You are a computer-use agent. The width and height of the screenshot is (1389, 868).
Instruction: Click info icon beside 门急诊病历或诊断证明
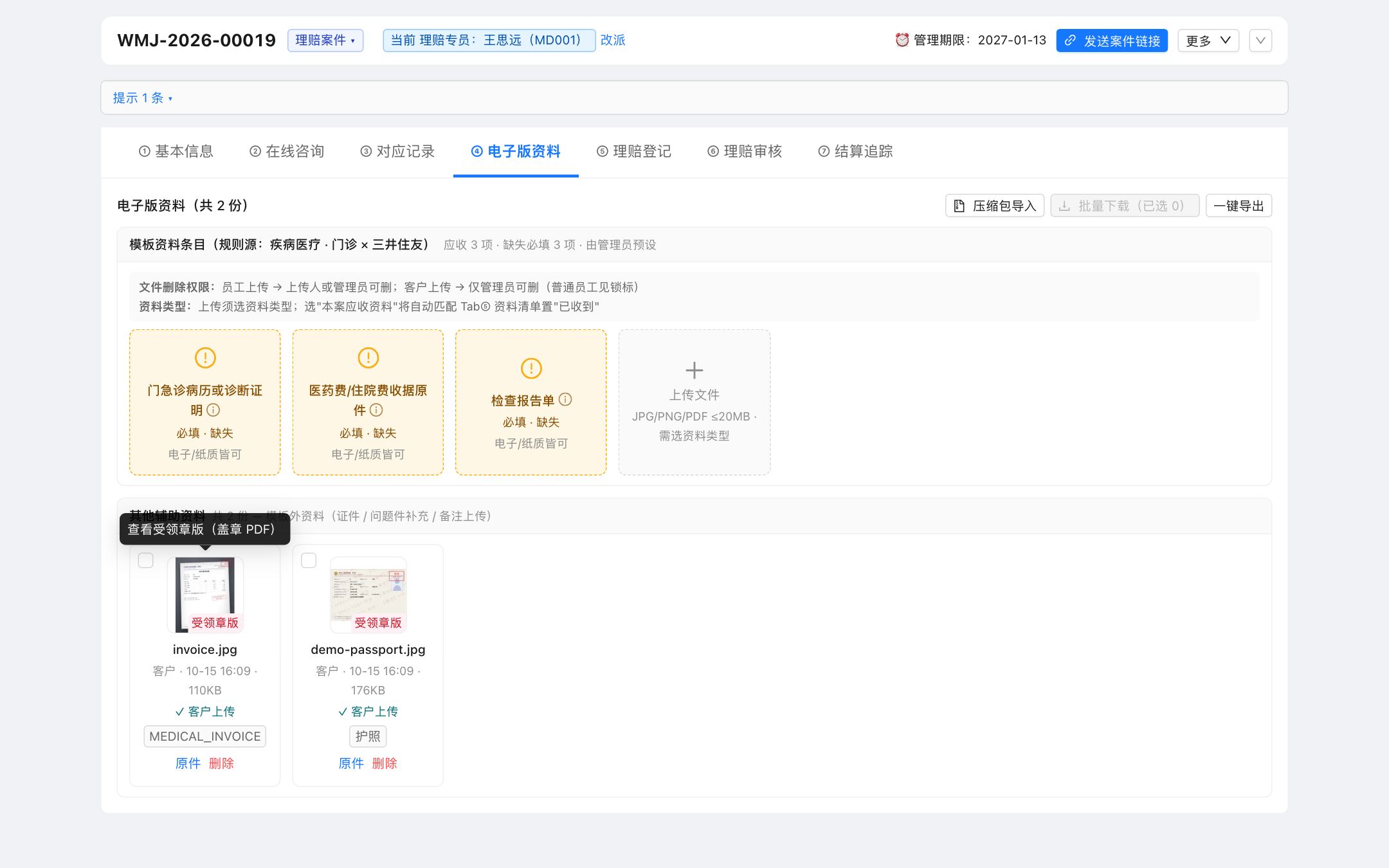click(x=213, y=410)
